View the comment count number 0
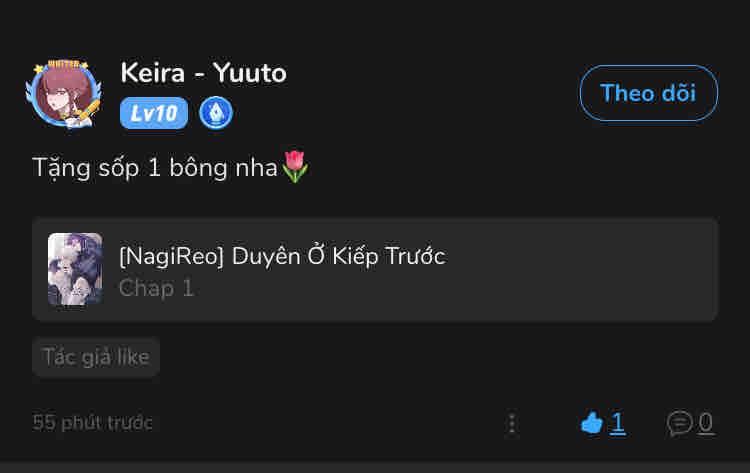Screen dimensions: 750x473 (706, 423)
